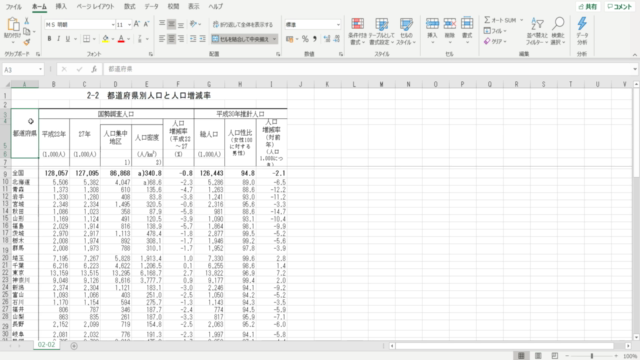Open the Page Layout tab

tap(96, 7)
